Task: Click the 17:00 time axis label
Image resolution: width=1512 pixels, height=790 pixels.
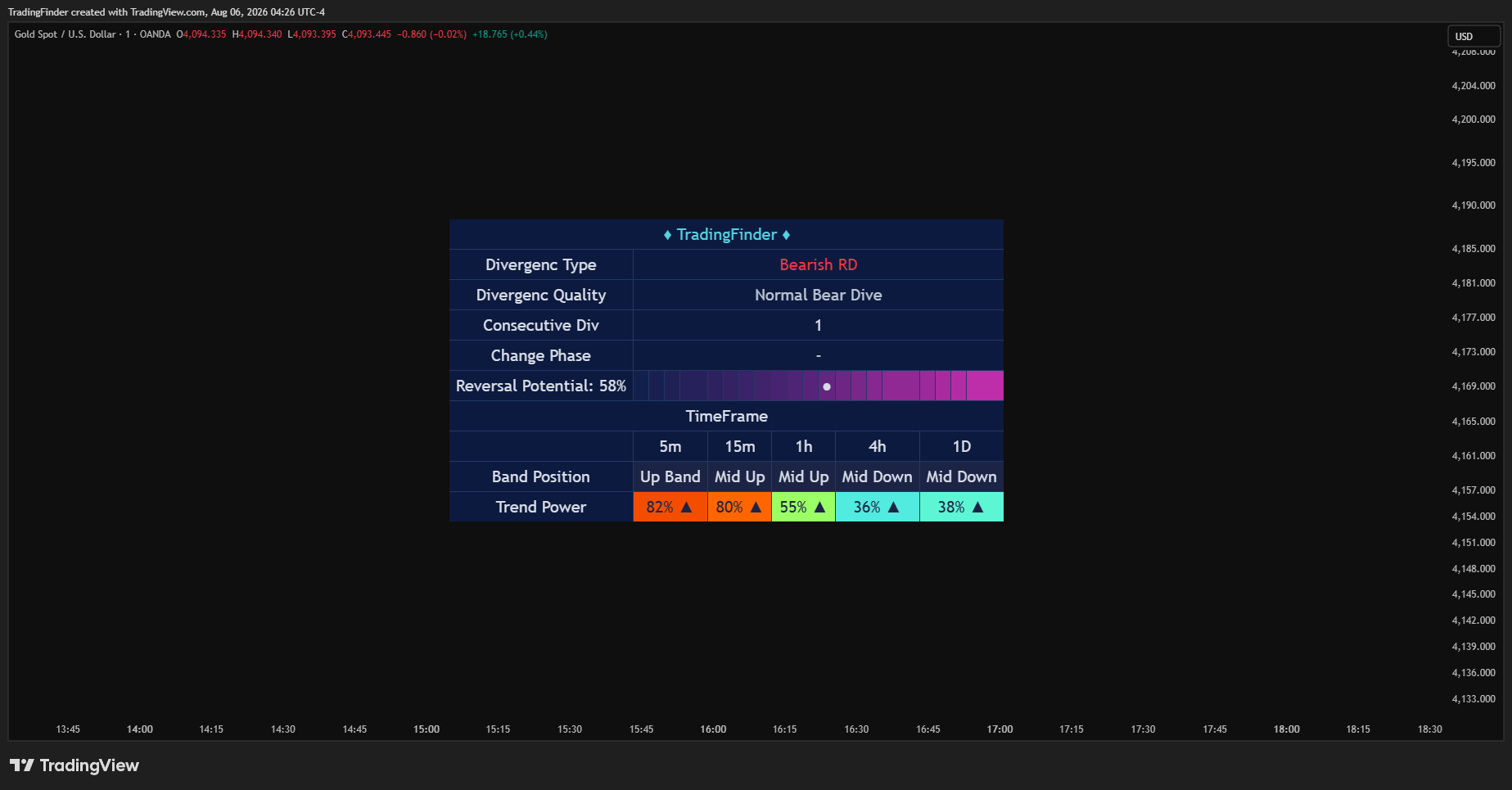Action: tap(1000, 729)
